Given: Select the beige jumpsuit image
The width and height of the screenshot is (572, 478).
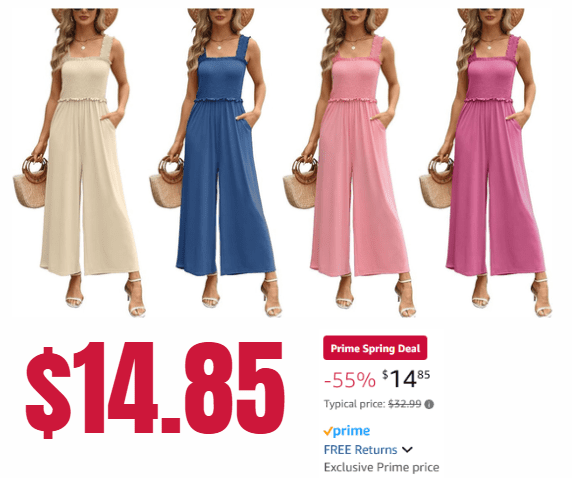Looking at the screenshot, I should pos(80,162).
